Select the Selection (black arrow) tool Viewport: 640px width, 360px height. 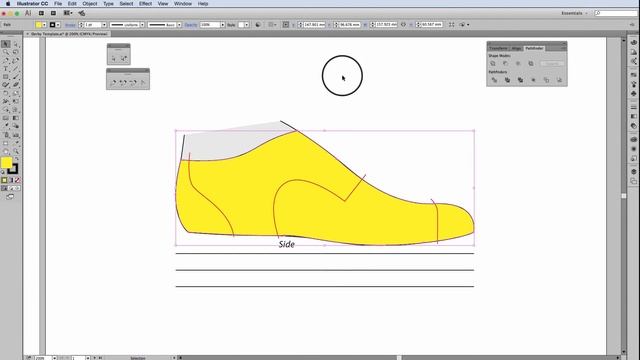(x=6, y=44)
